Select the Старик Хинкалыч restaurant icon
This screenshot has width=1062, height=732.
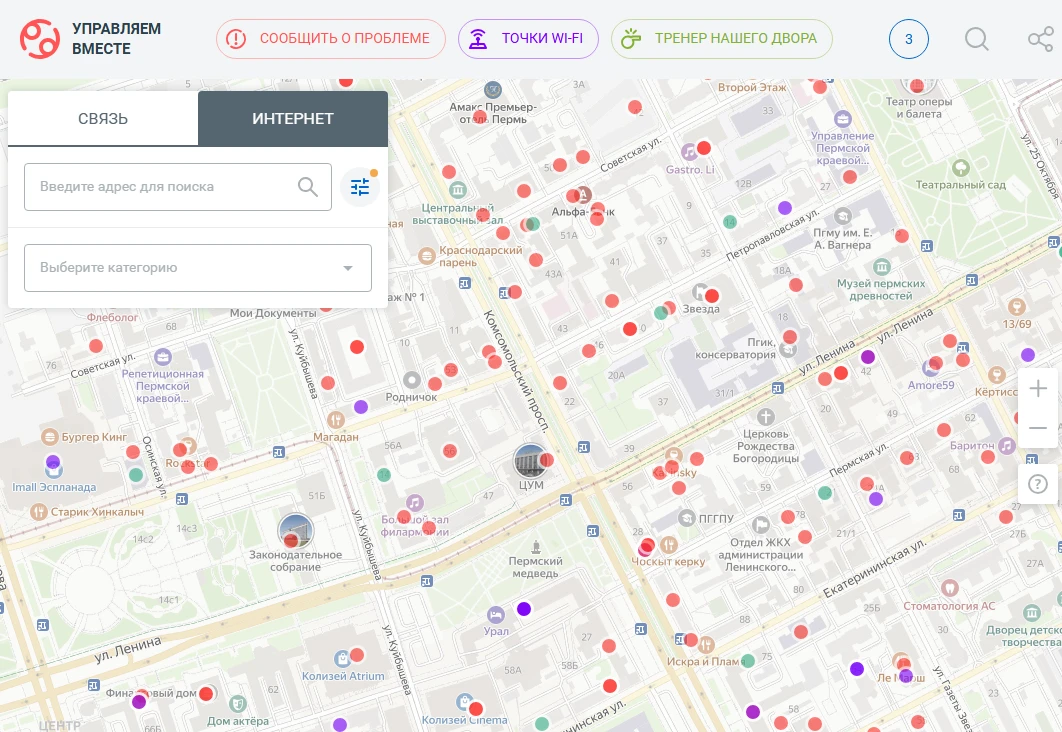(x=39, y=511)
